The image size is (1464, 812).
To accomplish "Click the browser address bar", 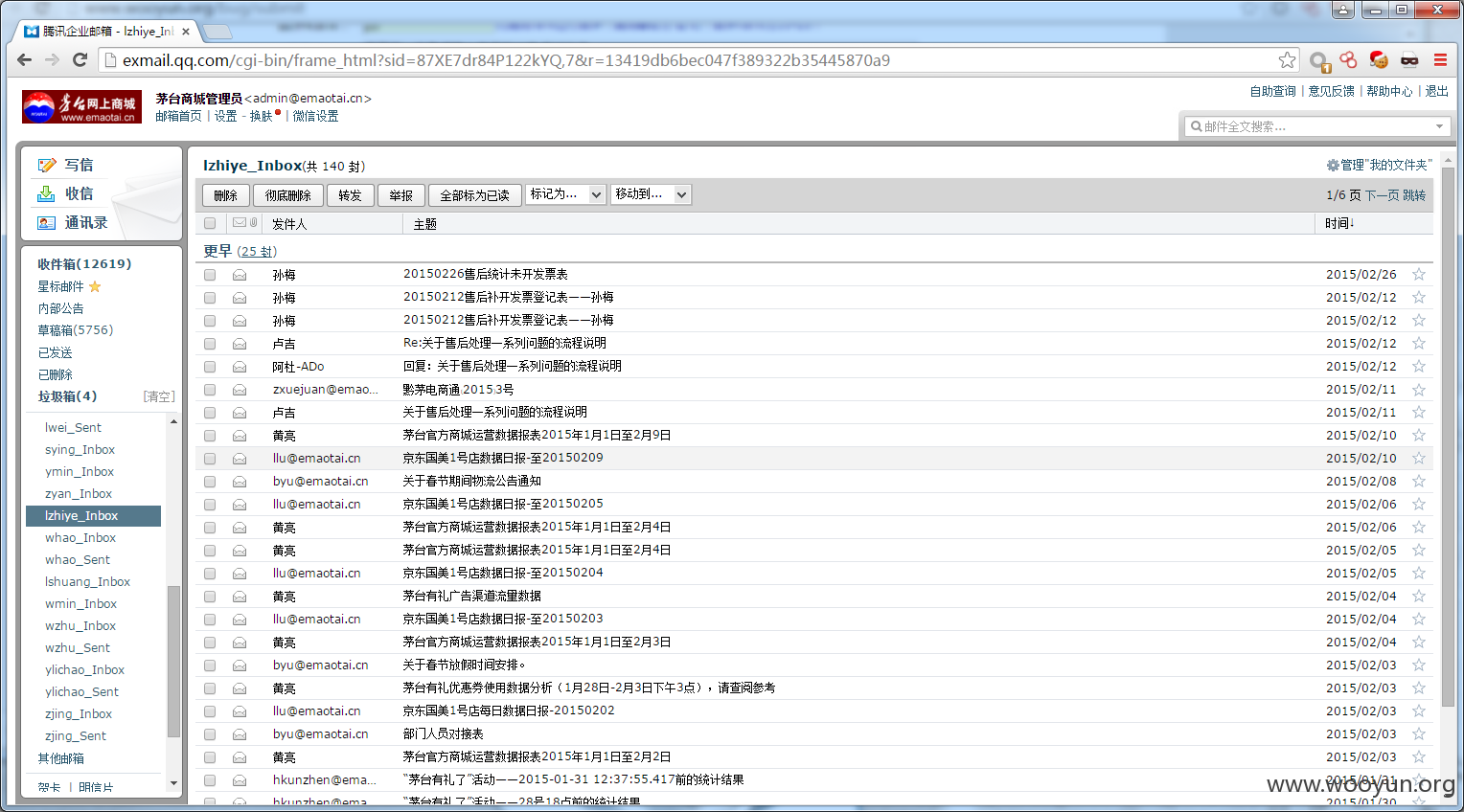I will click(x=698, y=60).
